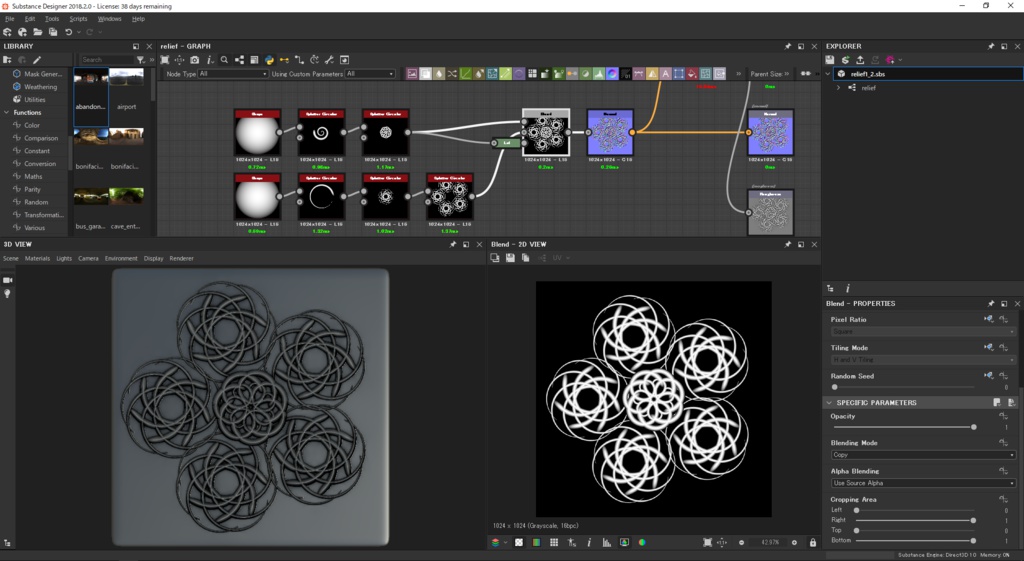The width and height of the screenshot is (1024, 561).
Task: Open the Node Type filter dropdown
Action: click(x=232, y=74)
